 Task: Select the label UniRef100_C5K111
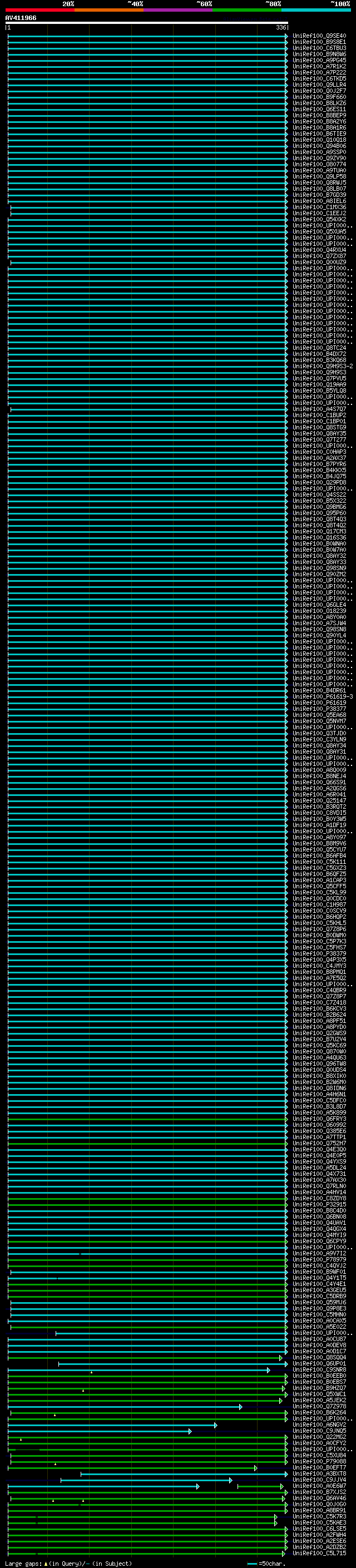point(319,862)
